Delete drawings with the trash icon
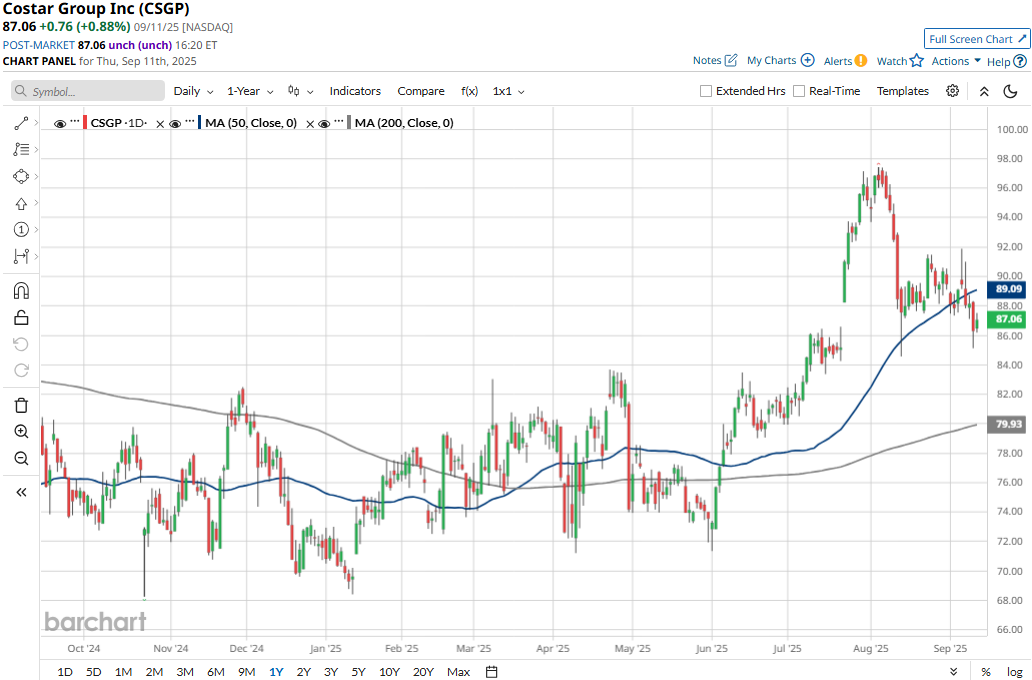 pyautogui.click(x=21, y=405)
